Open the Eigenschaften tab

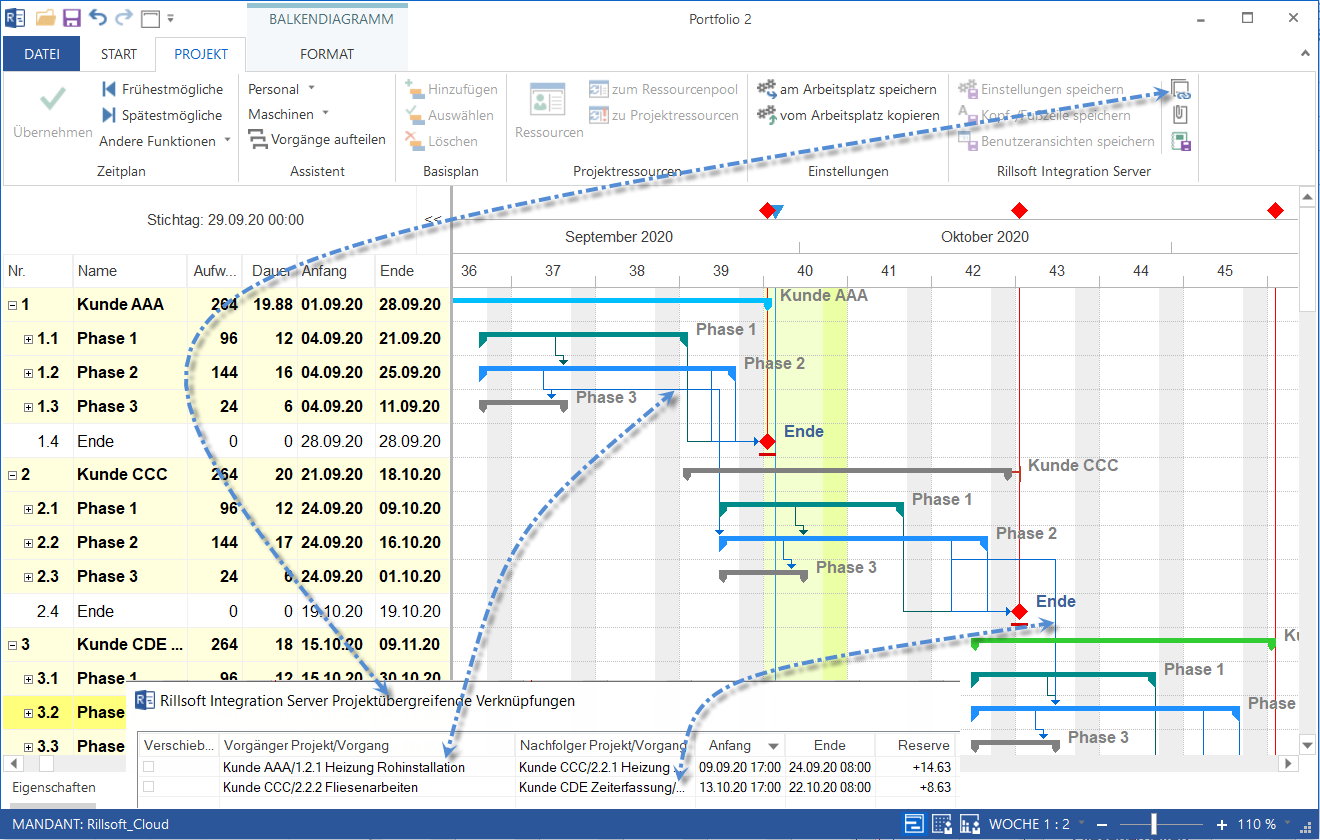coord(54,787)
